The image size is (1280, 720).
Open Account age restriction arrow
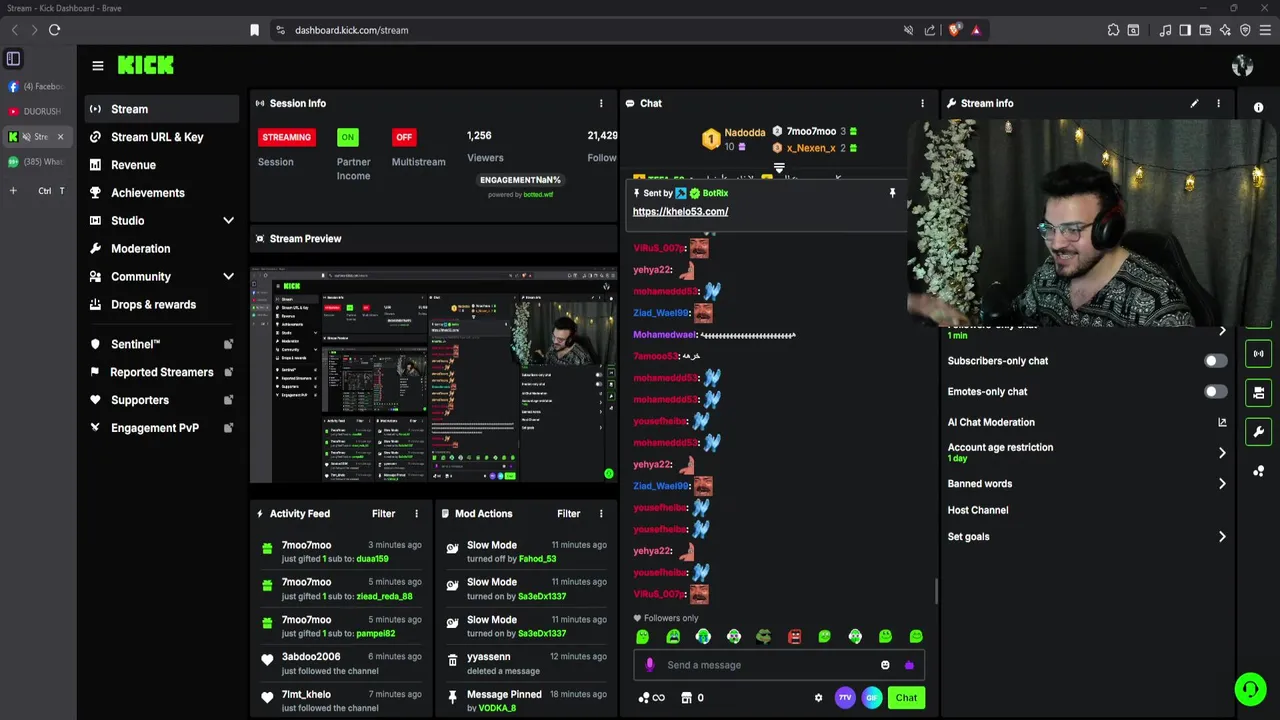coord(1222,453)
